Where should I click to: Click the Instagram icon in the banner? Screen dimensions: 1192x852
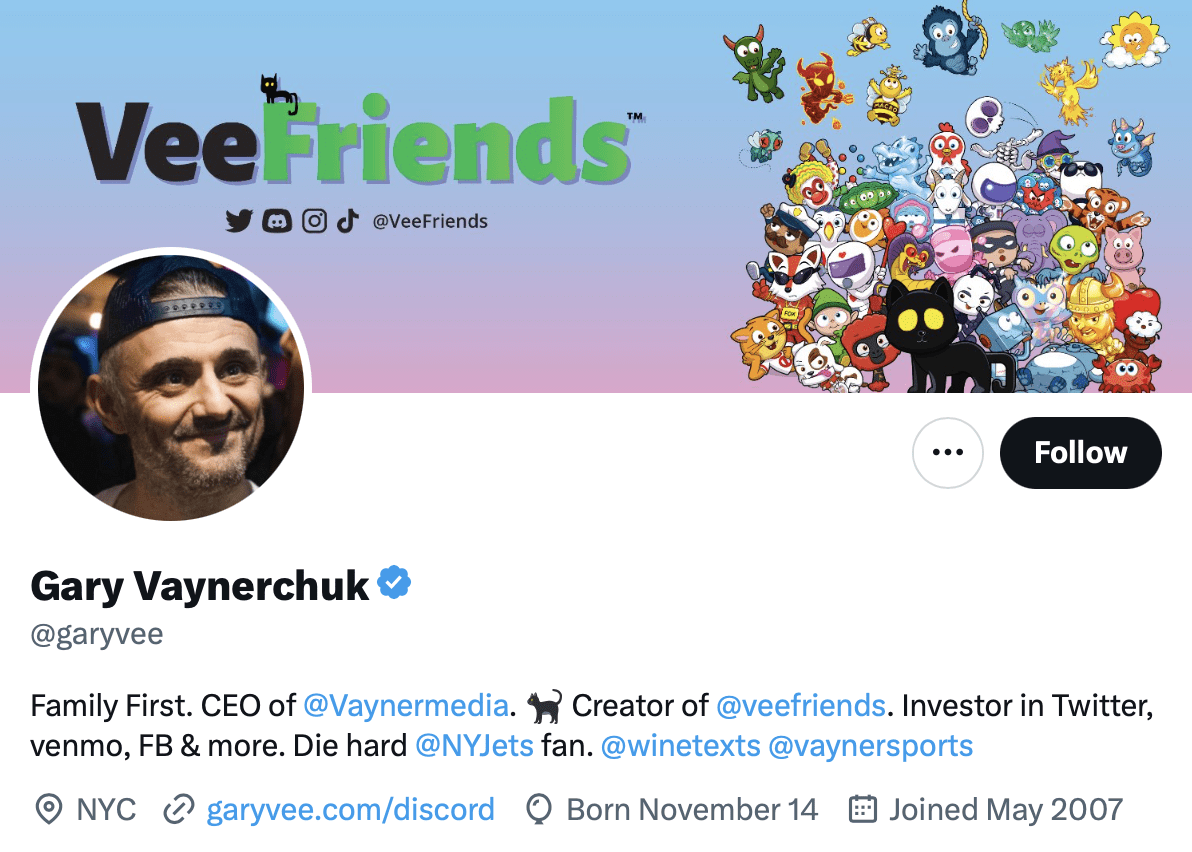pyautogui.click(x=314, y=221)
